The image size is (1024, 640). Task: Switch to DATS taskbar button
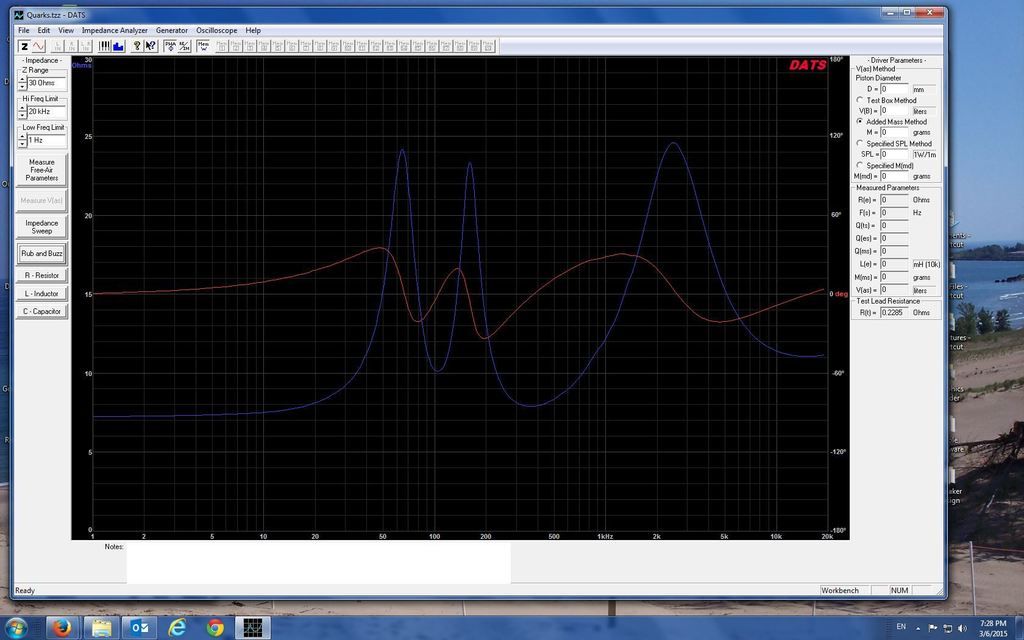point(253,628)
